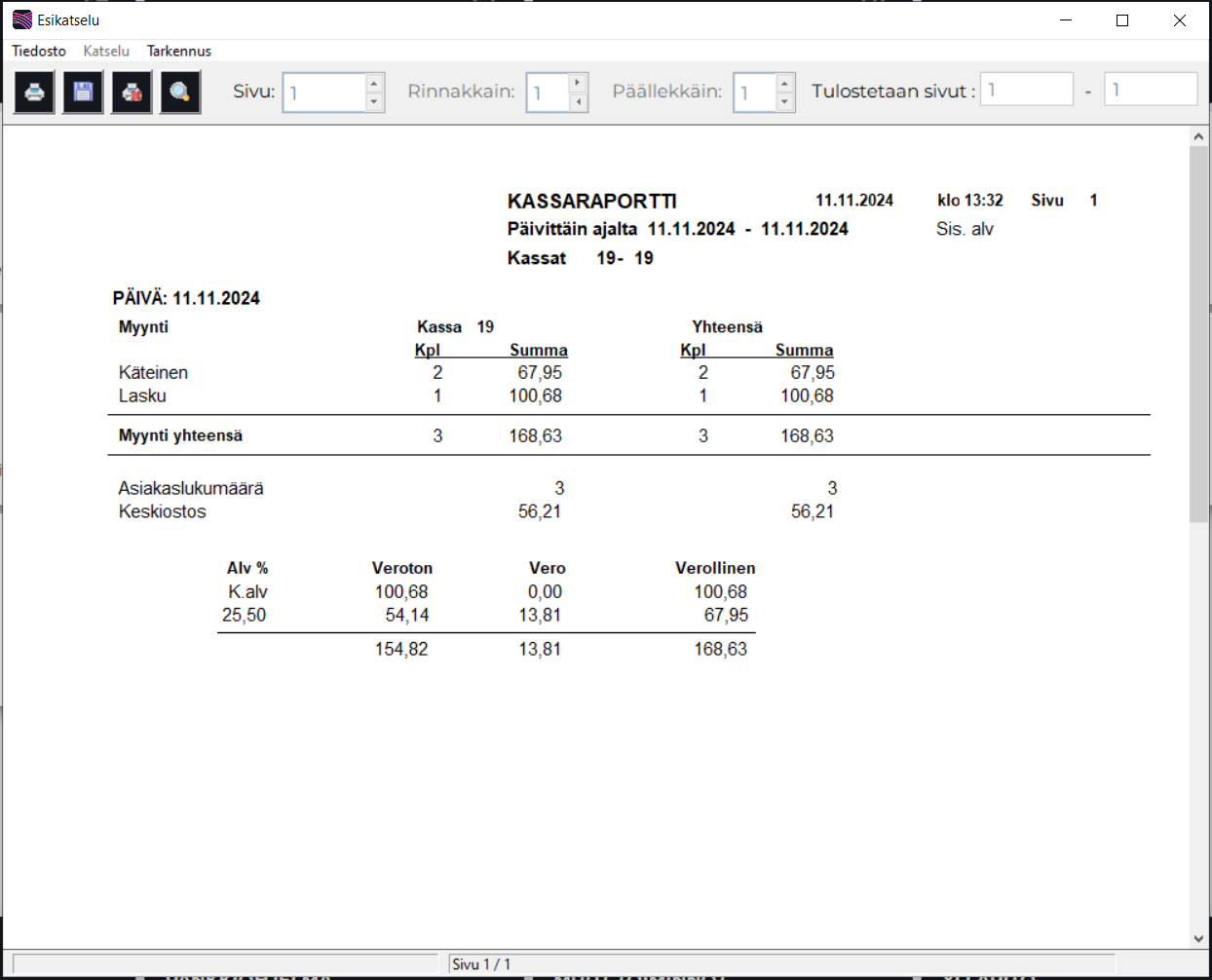Click the vertical scrollbar down arrow
1212x980 pixels.
(x=1198, y=939)
